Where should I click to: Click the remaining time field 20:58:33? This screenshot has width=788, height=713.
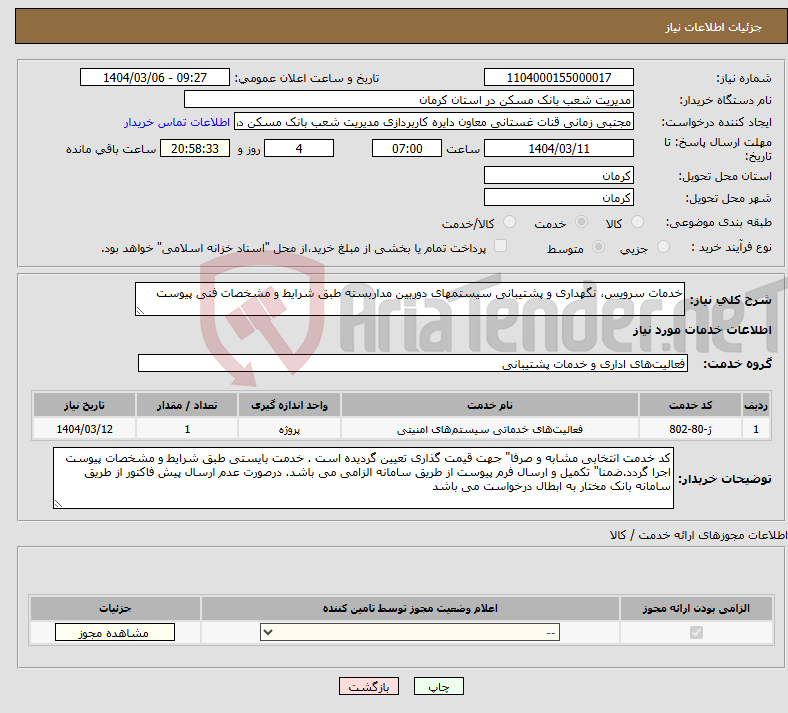(x=195, y=148)
